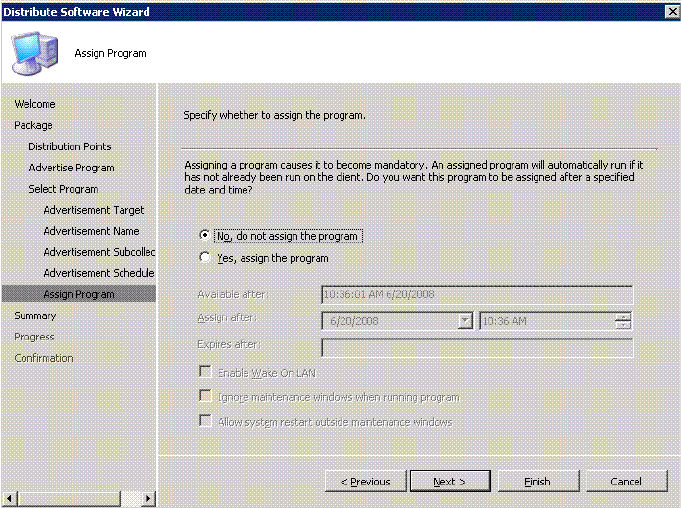This screenshot has width=681, height=508.
Task: Click the sidebar horizontal scrollbar thumb
Action: pos(69,498)
